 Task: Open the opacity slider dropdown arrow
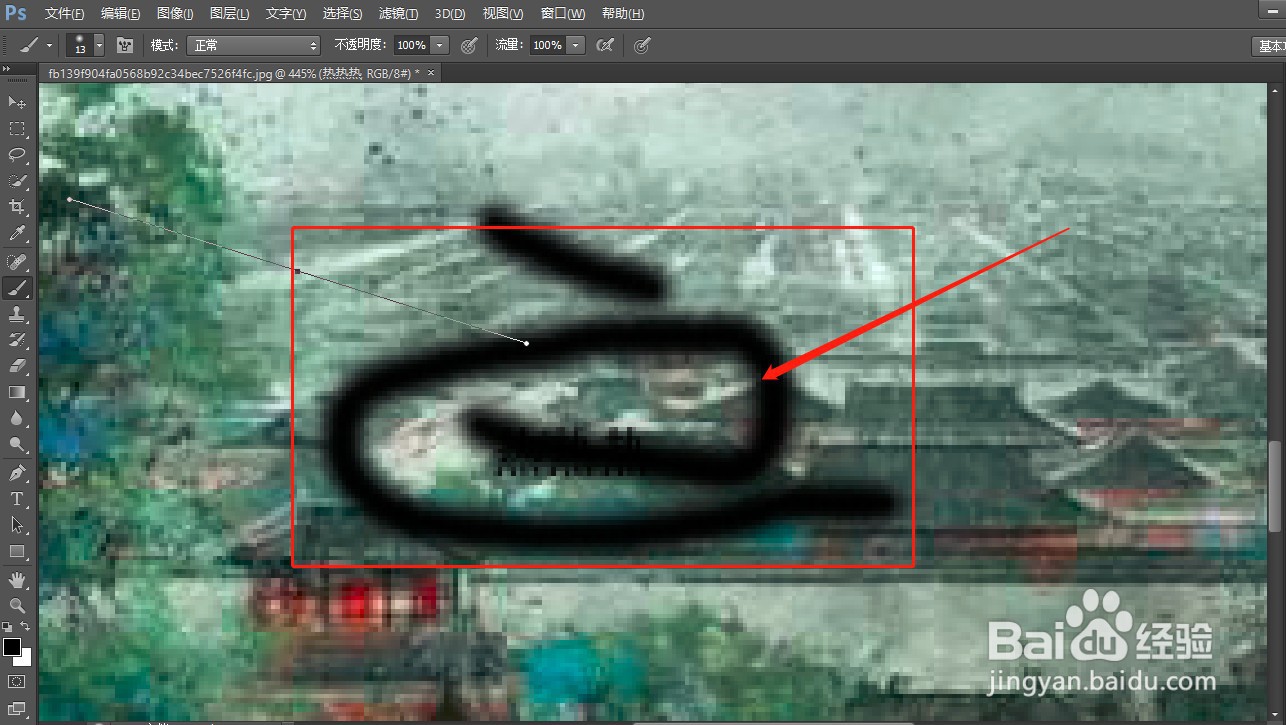pyautogui.click(x=441, y=45)
